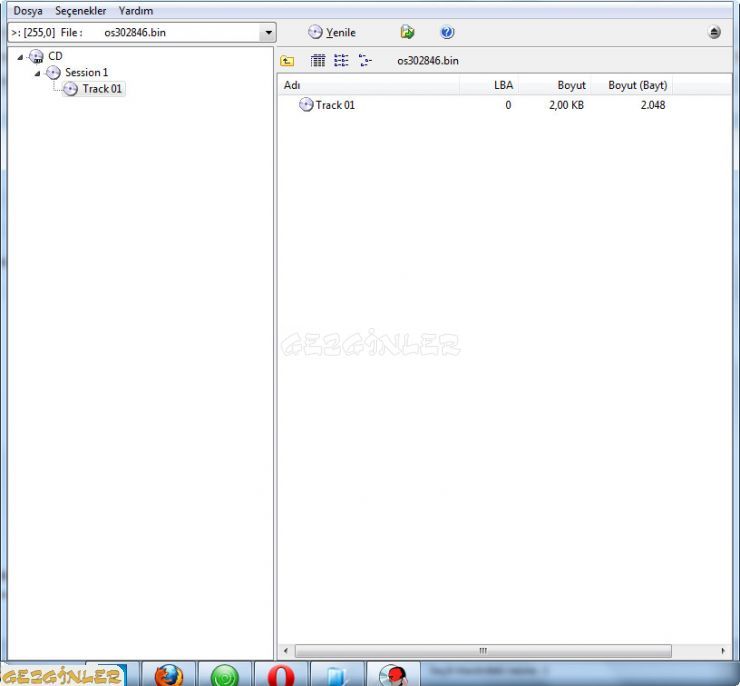Open the blue folder taskbar icon
Screen dimensions: 740x686
point(337,675)
